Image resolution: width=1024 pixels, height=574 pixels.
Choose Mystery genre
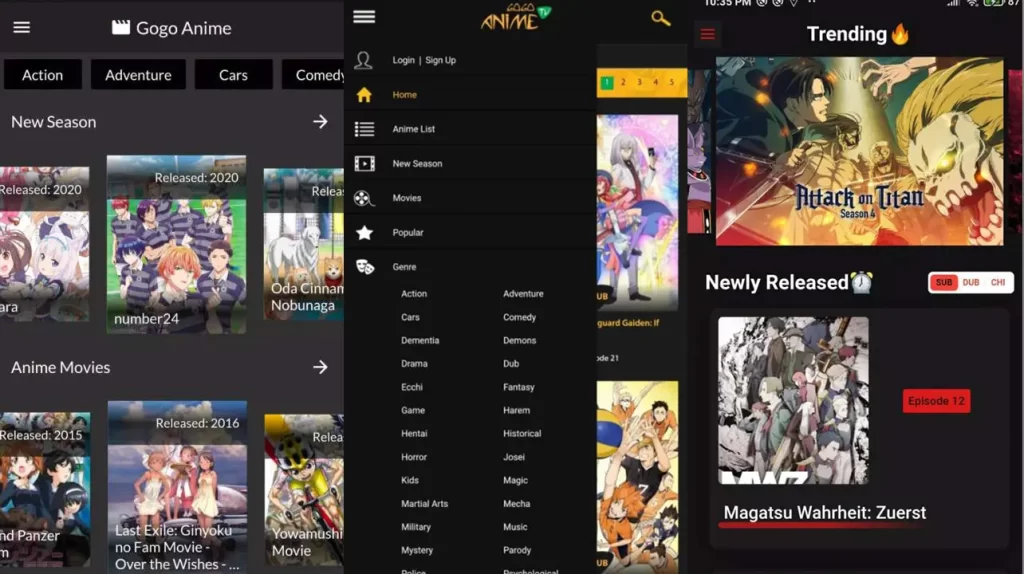coord(417,550)
